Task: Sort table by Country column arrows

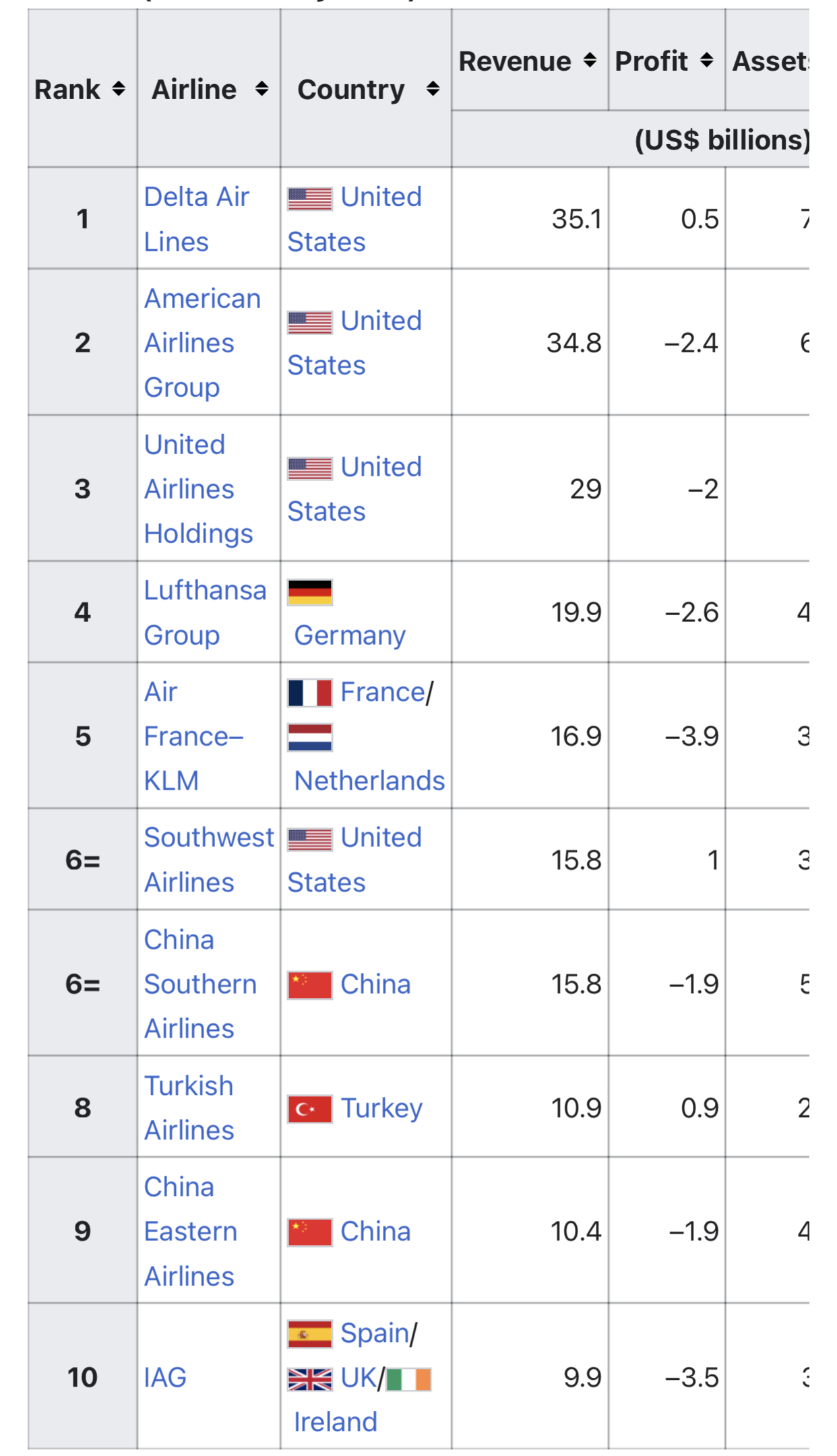Action: (433, 89)
